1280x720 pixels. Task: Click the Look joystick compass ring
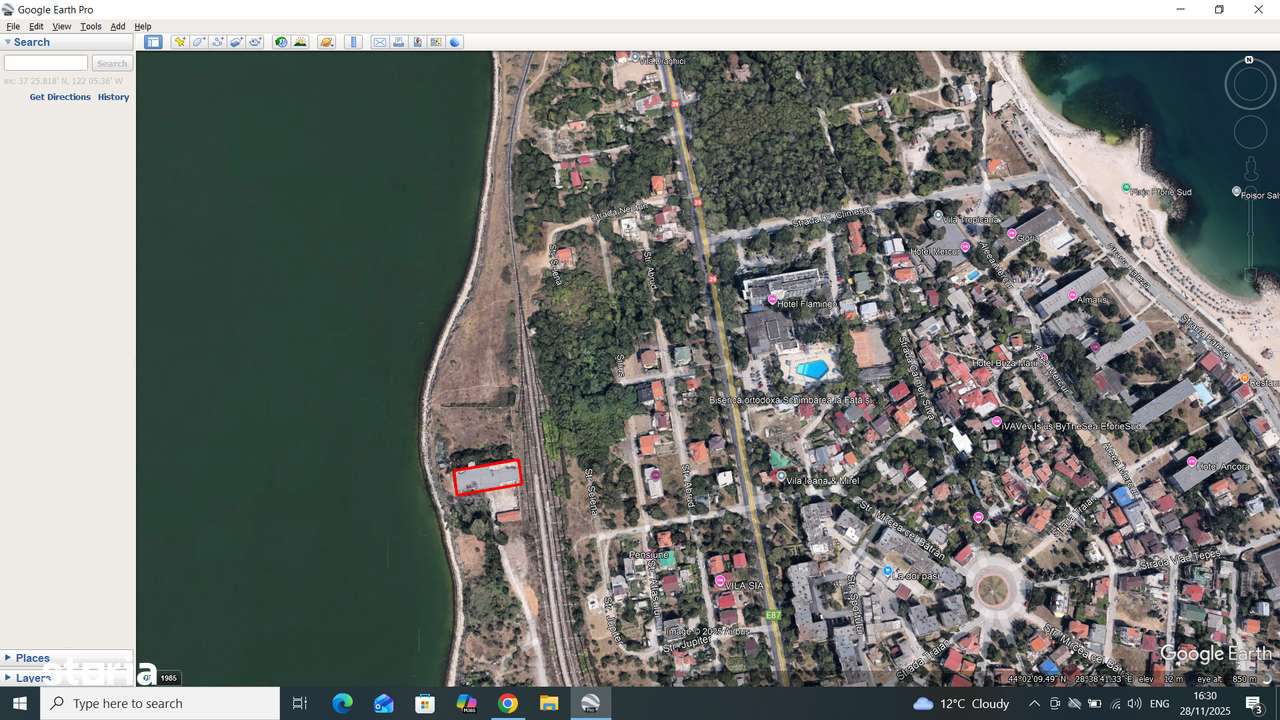[x=1250, y=84]
